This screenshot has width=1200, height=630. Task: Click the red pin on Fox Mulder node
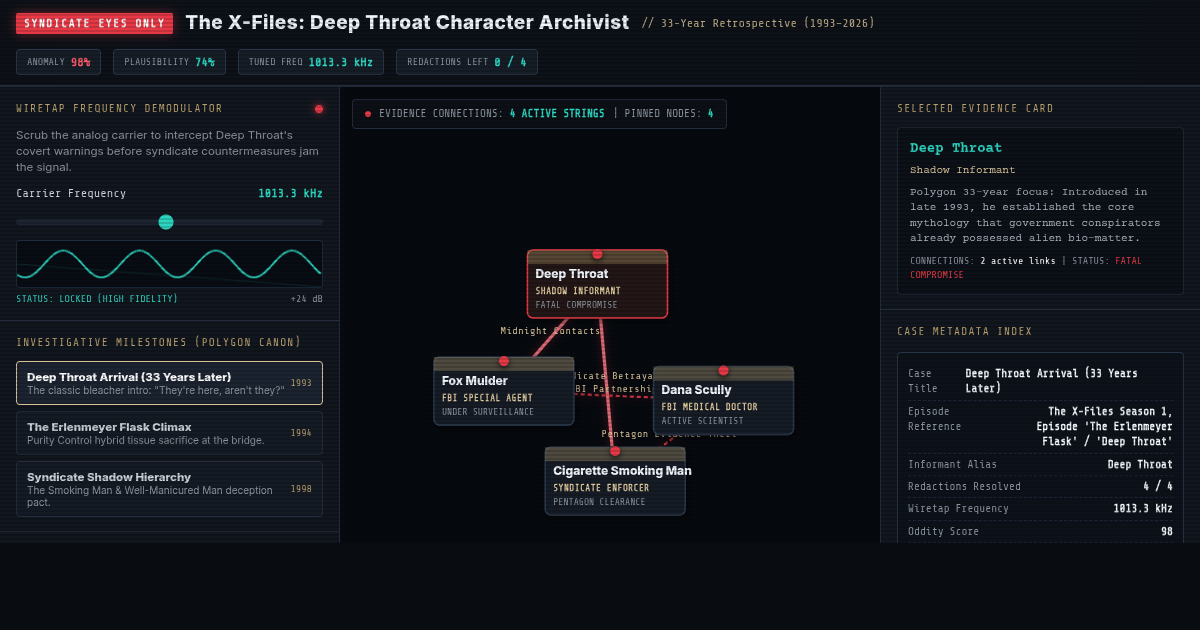tap(504, 361)
